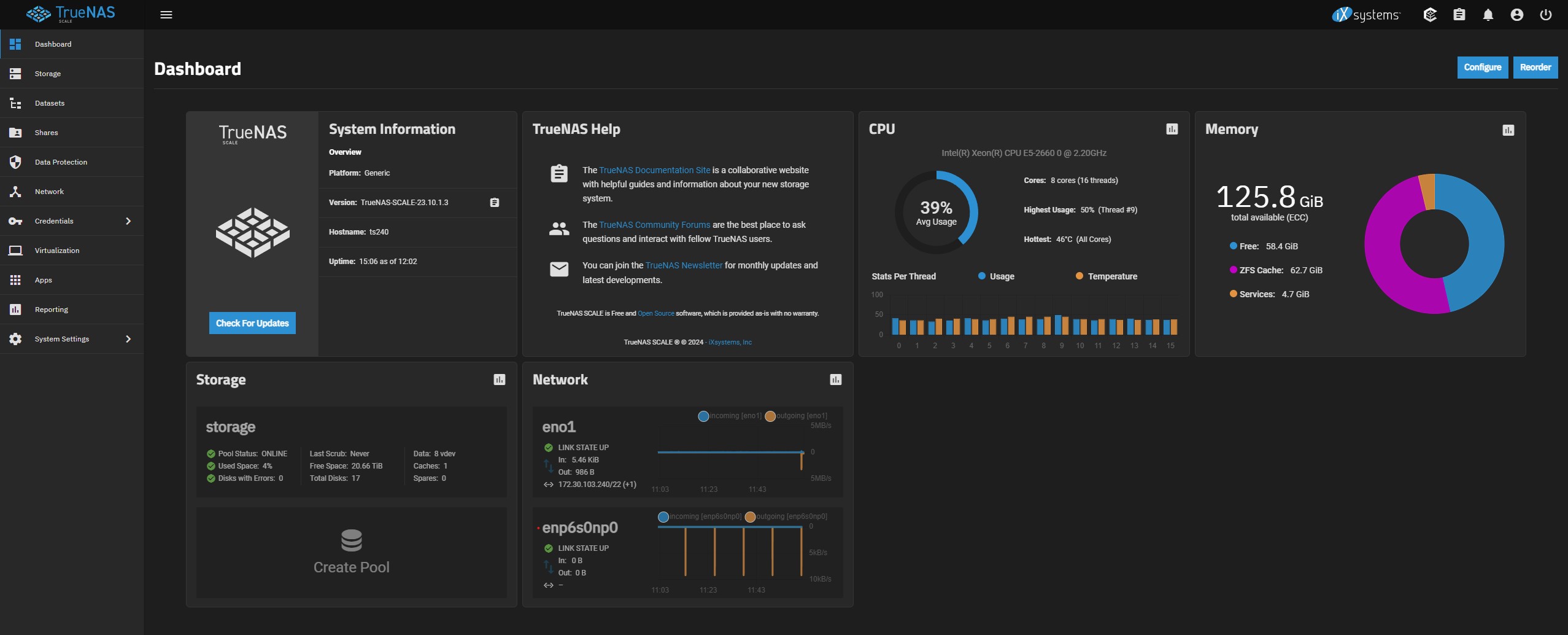Click the 39% Avg Usage gauge
This screenshot has height=635, width=1568.
[x=937, y=212]
